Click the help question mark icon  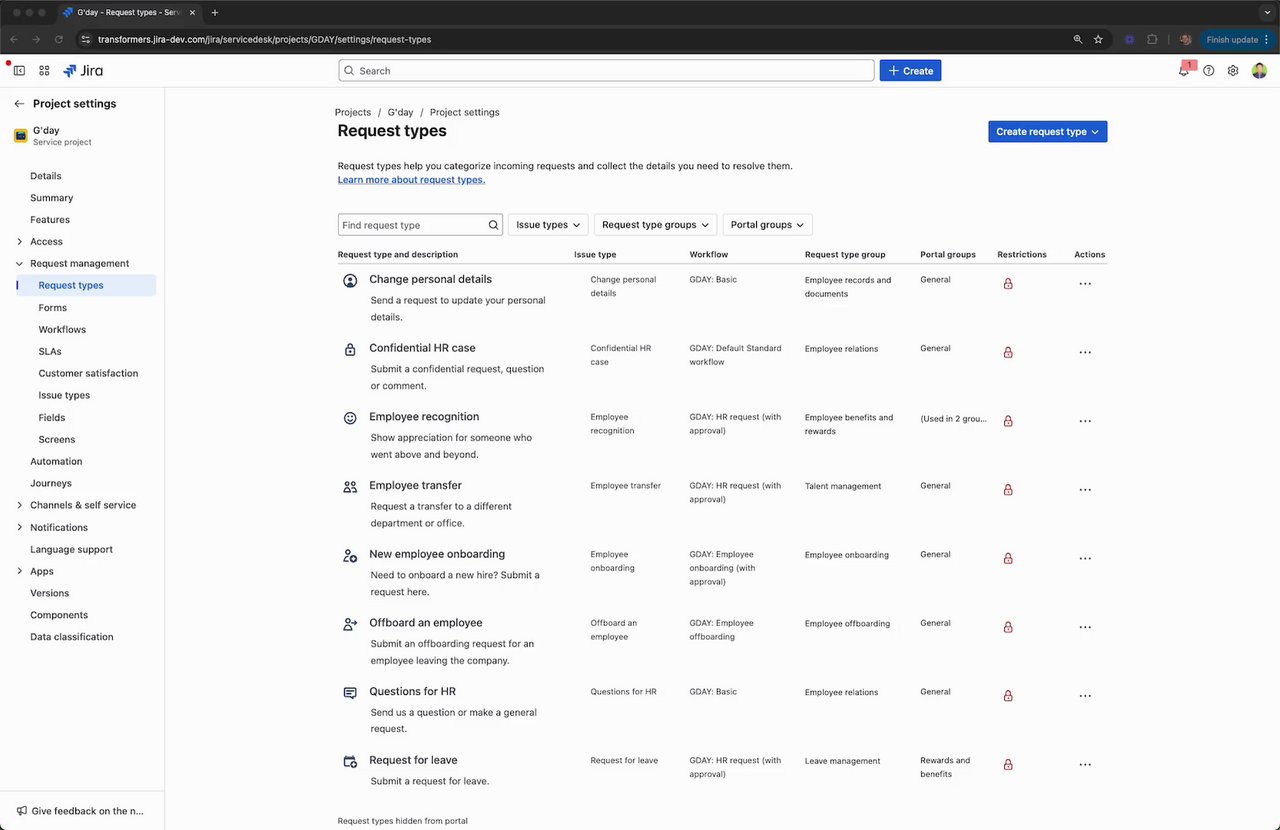tap(1209, 71)
